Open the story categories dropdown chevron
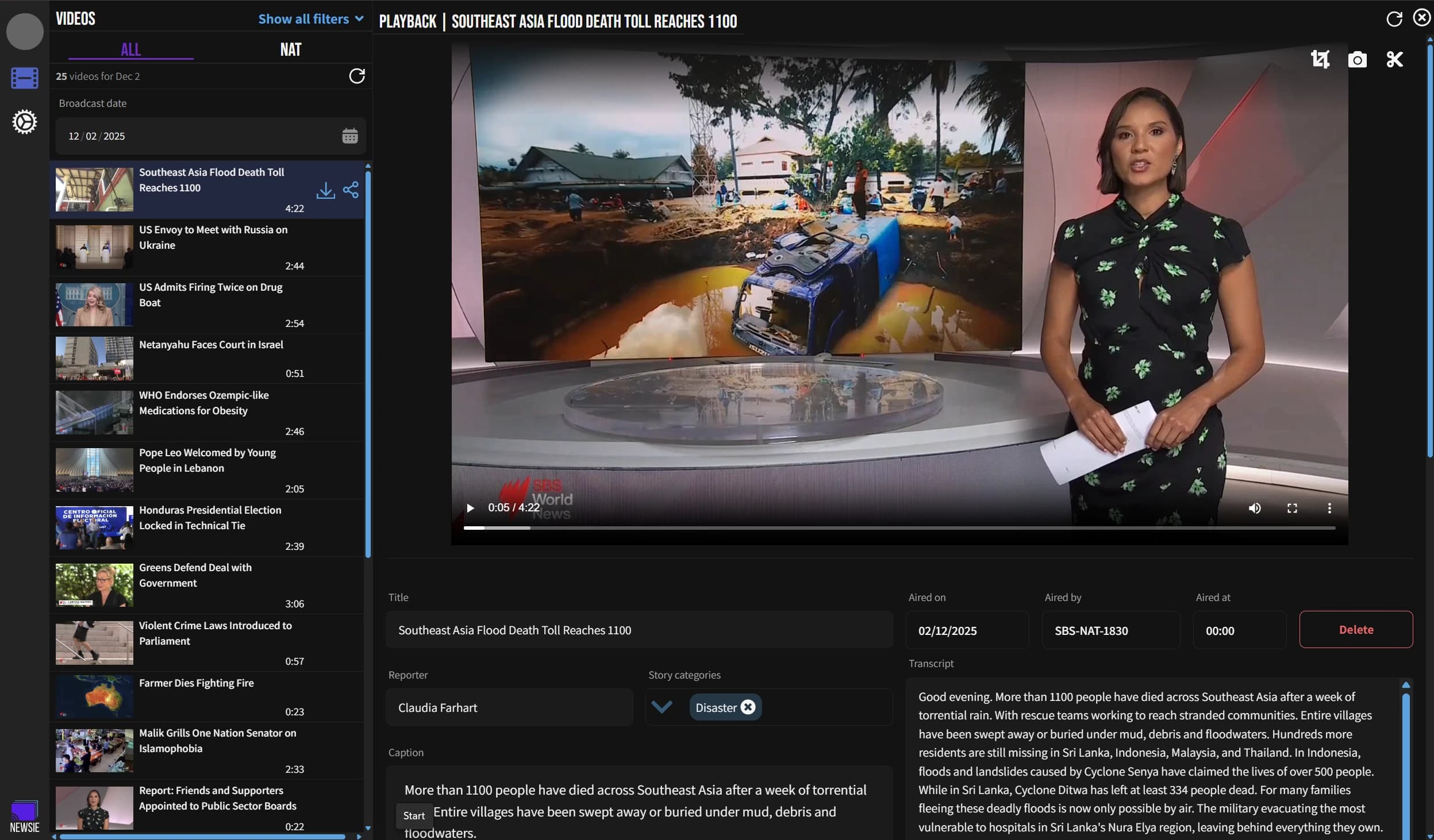1434x840 pixels. pyautogui.click(x=662, y=707)
